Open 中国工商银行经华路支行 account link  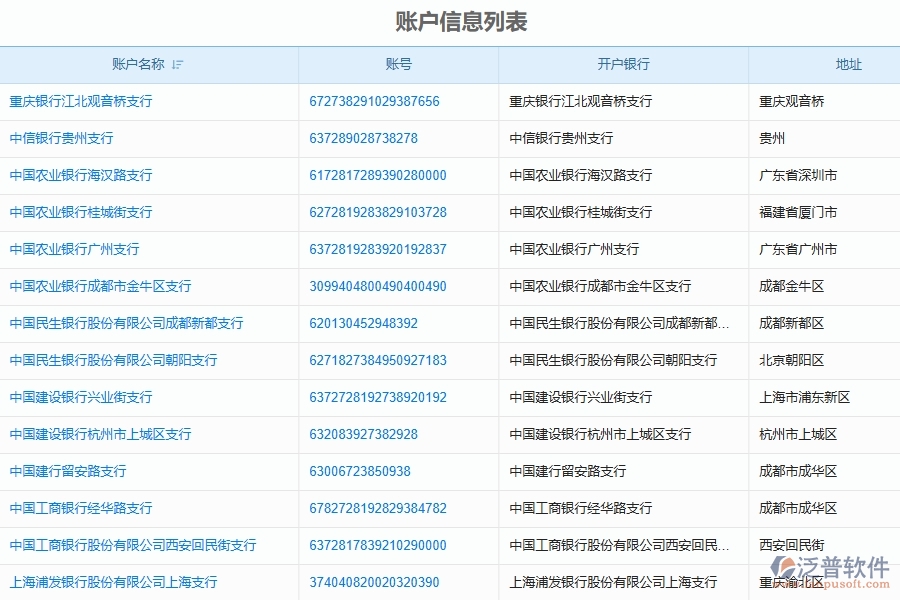80,508
